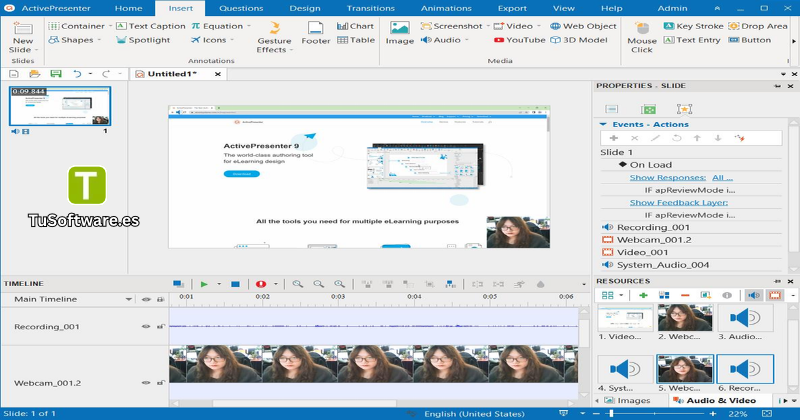Screen dimensions: 800x420
Task: Zoom out on the timeline
Action: click(318, 284)
